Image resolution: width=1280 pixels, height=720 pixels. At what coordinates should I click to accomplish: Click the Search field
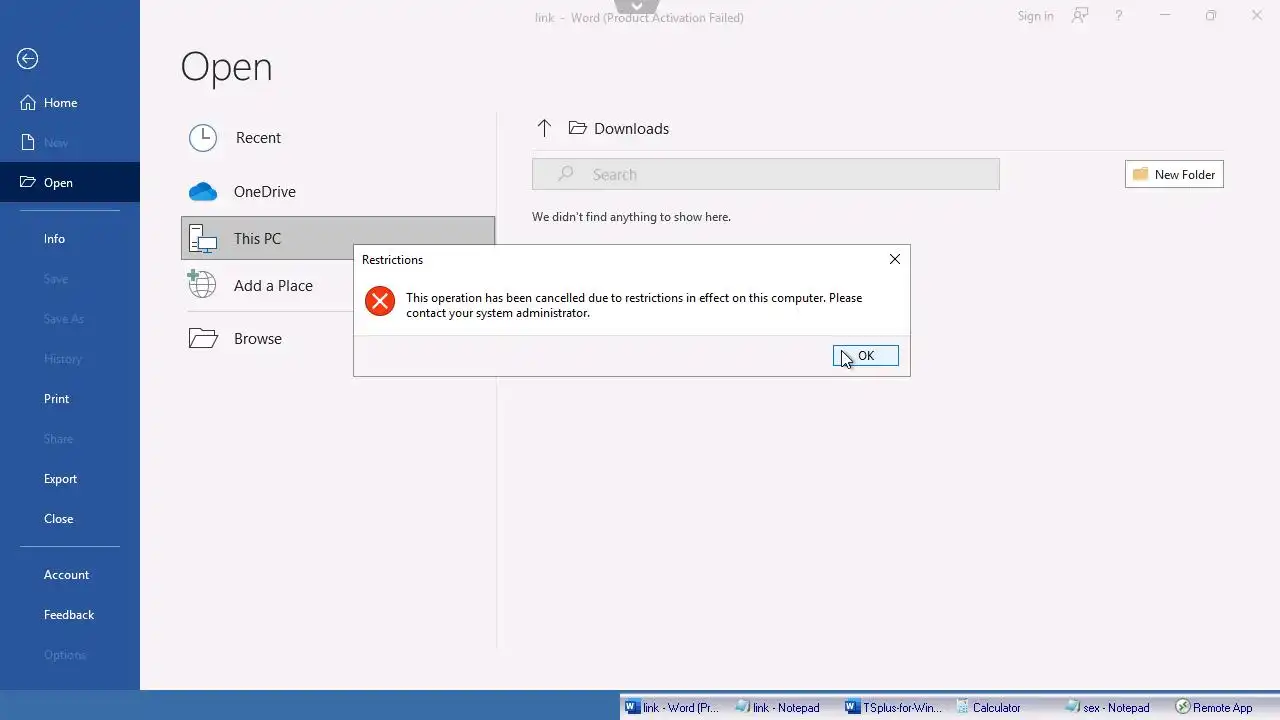point(766,174)
